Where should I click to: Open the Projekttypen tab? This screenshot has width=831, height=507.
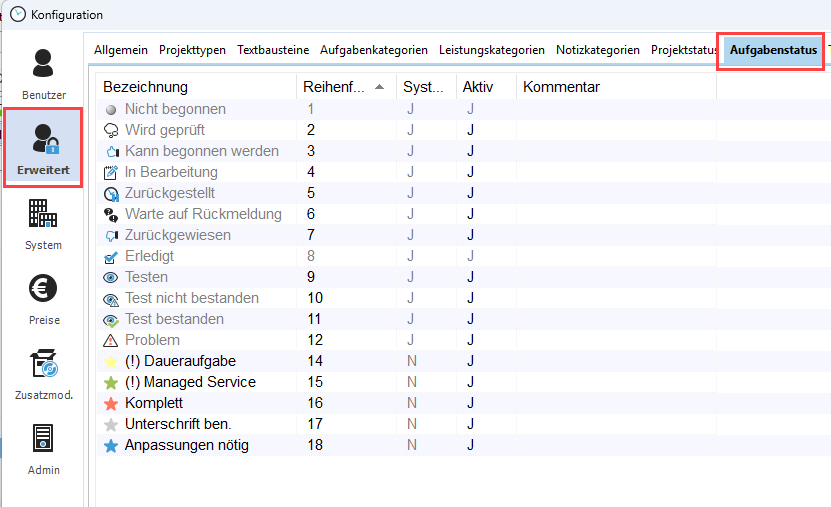point(192,50)
